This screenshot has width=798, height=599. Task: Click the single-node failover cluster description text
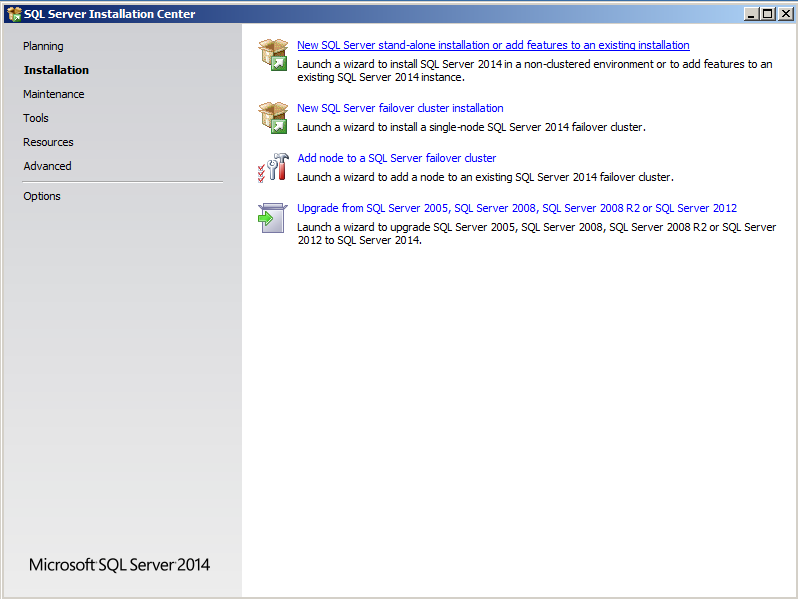[471, 127]
